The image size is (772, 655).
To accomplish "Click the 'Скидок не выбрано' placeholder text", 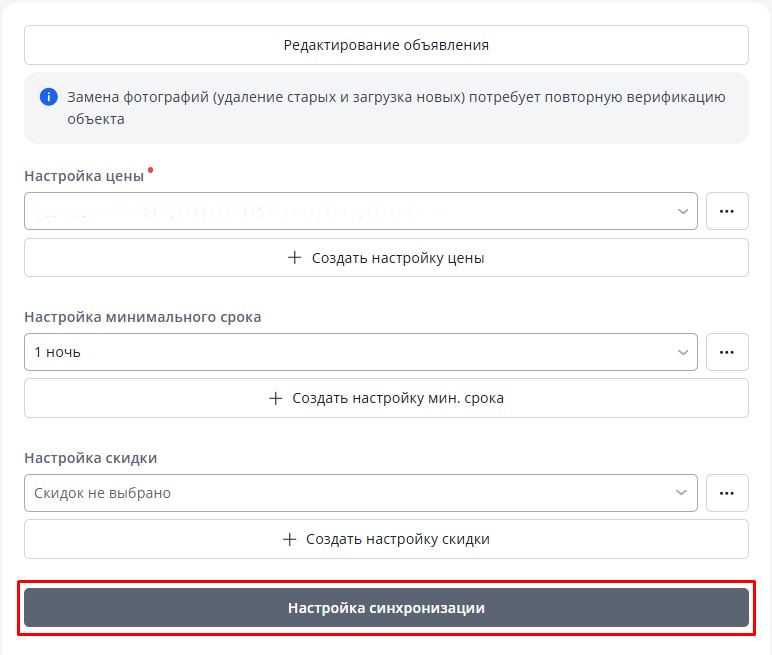I will click(x=102, y=493).
